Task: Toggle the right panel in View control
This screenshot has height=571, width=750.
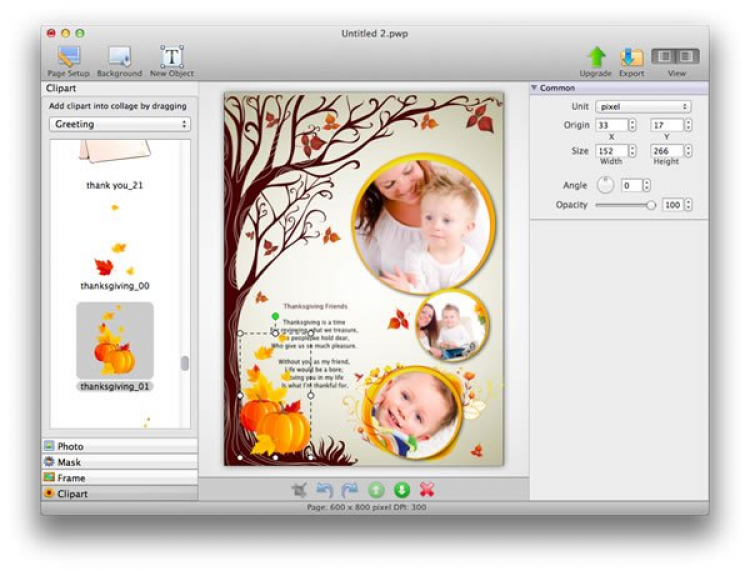Action: [x=687, y=57]
